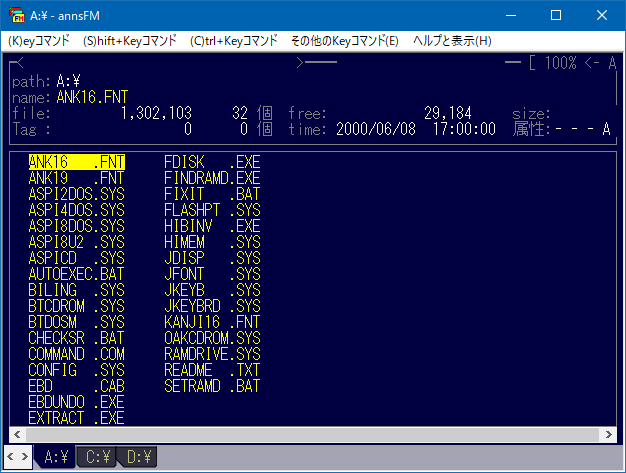Select file CONFIG .SYS
Viewport: 626px width, 473px height.
point(77,370)
